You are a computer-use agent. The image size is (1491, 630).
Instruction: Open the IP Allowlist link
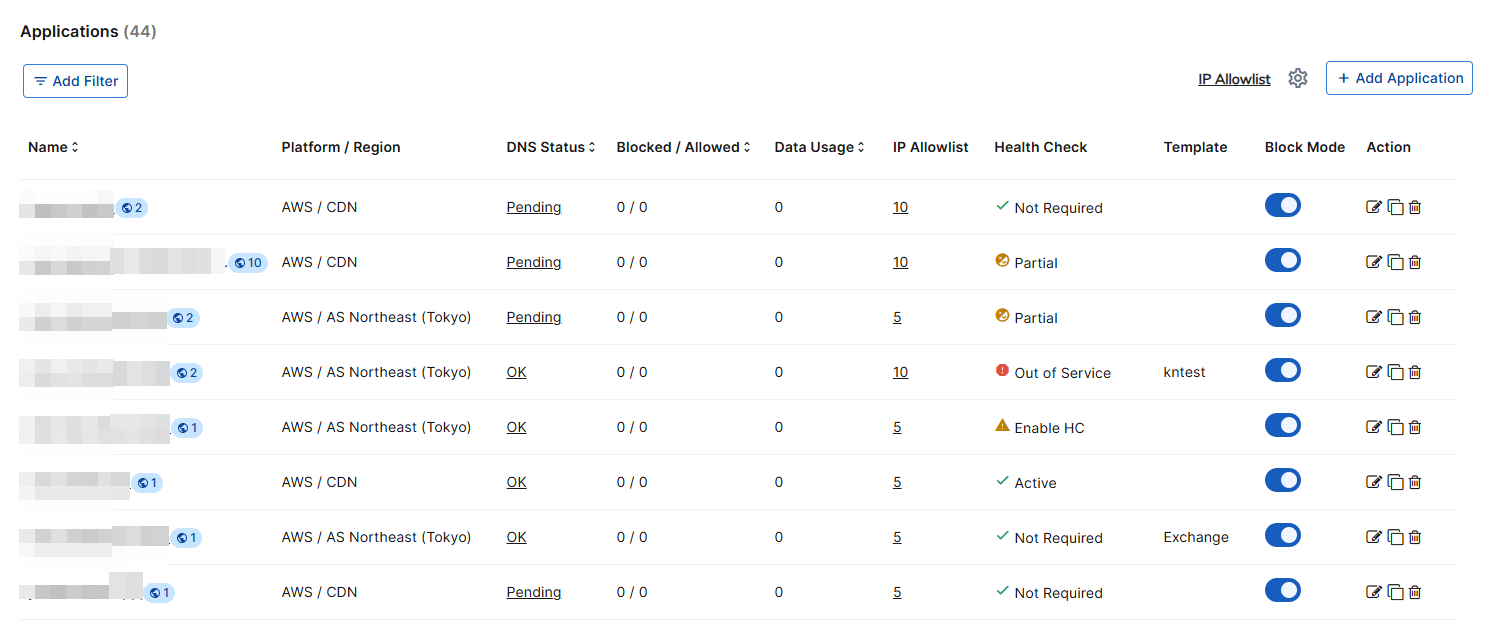pos(1234,78)
